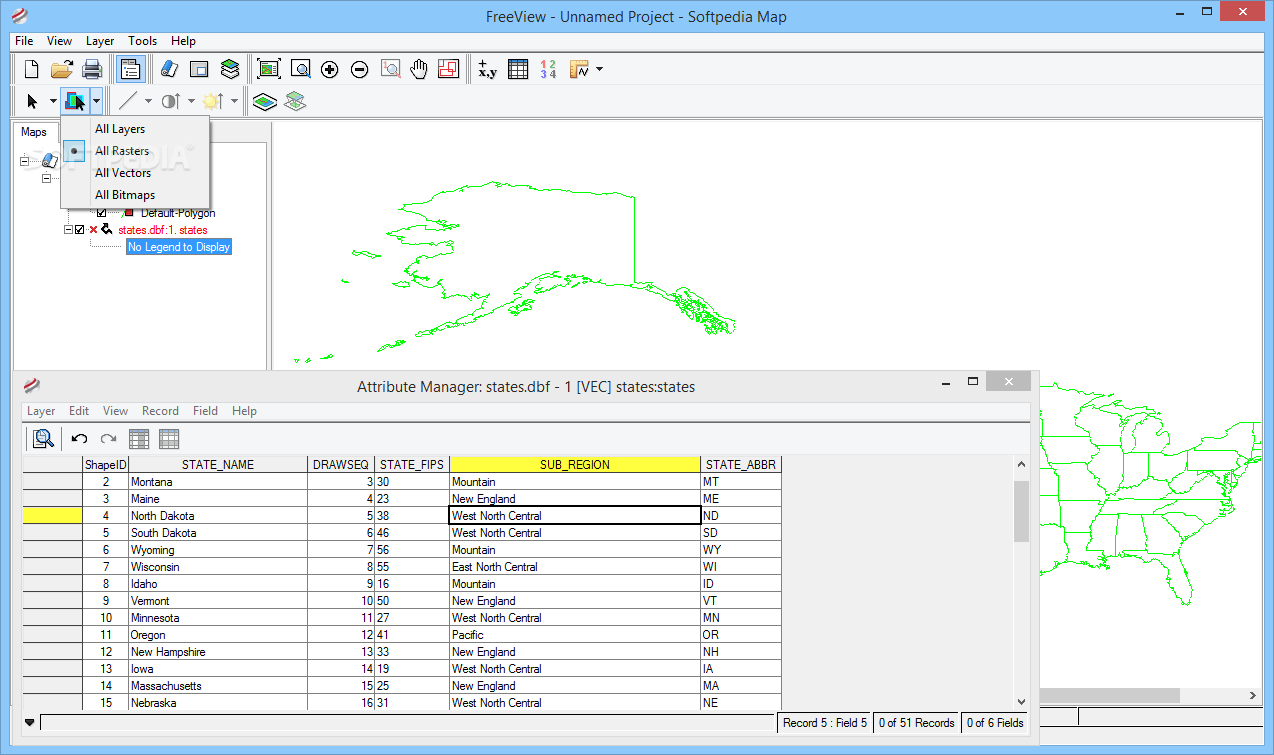Image resolution: width=1274 pixels, height=755 pixels.
Task: Open the line tool dropdown arrow
Action: tap(148, 101)
